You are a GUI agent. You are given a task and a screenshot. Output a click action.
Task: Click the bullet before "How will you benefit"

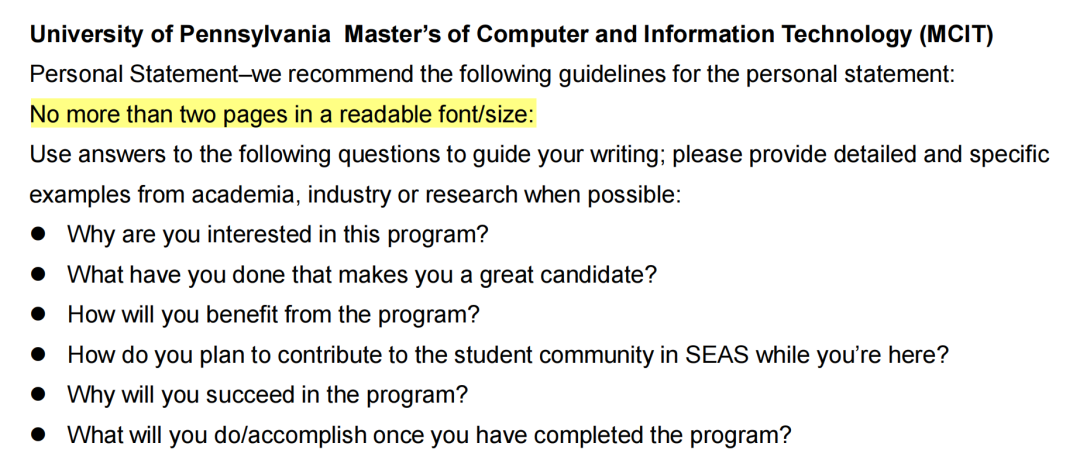coord(38,314)
